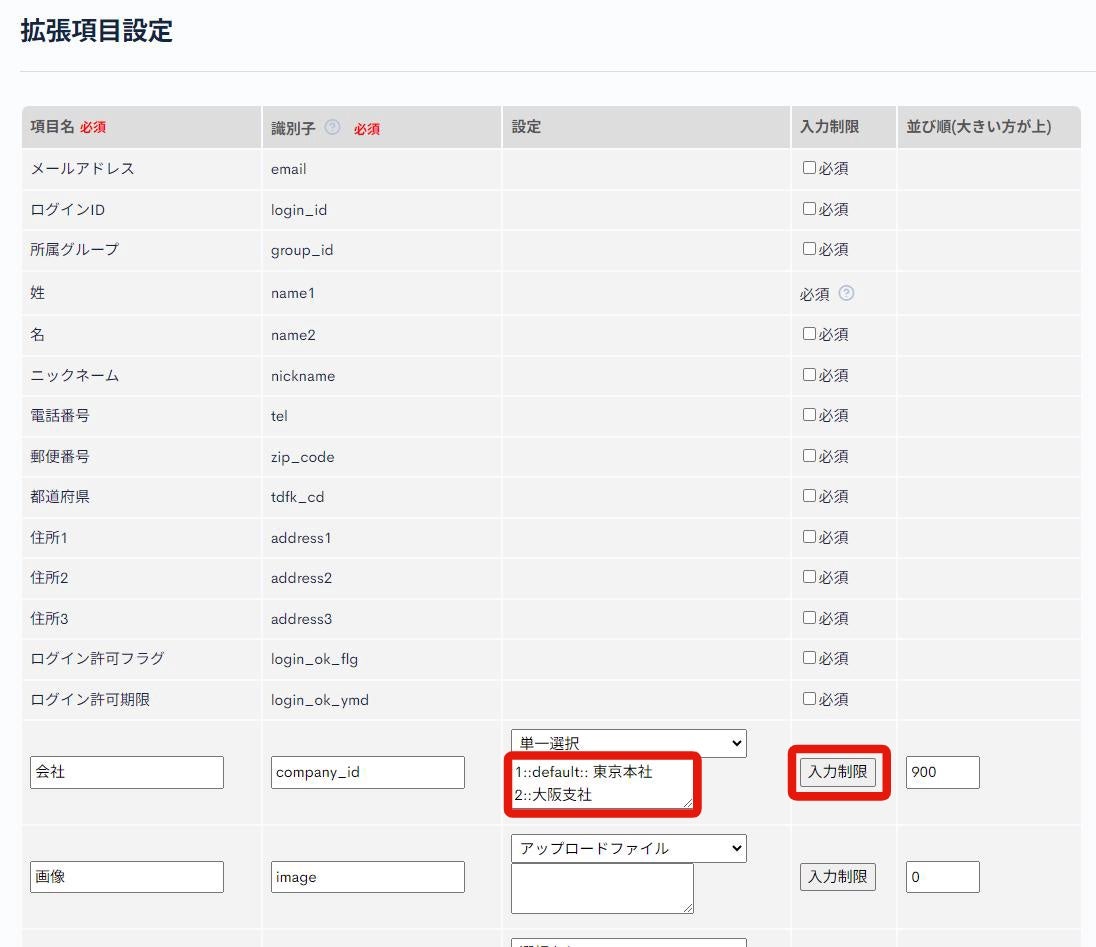Check 必須 for ログイン許可フラグ row
1096x947 pixels.
(809, 658)
